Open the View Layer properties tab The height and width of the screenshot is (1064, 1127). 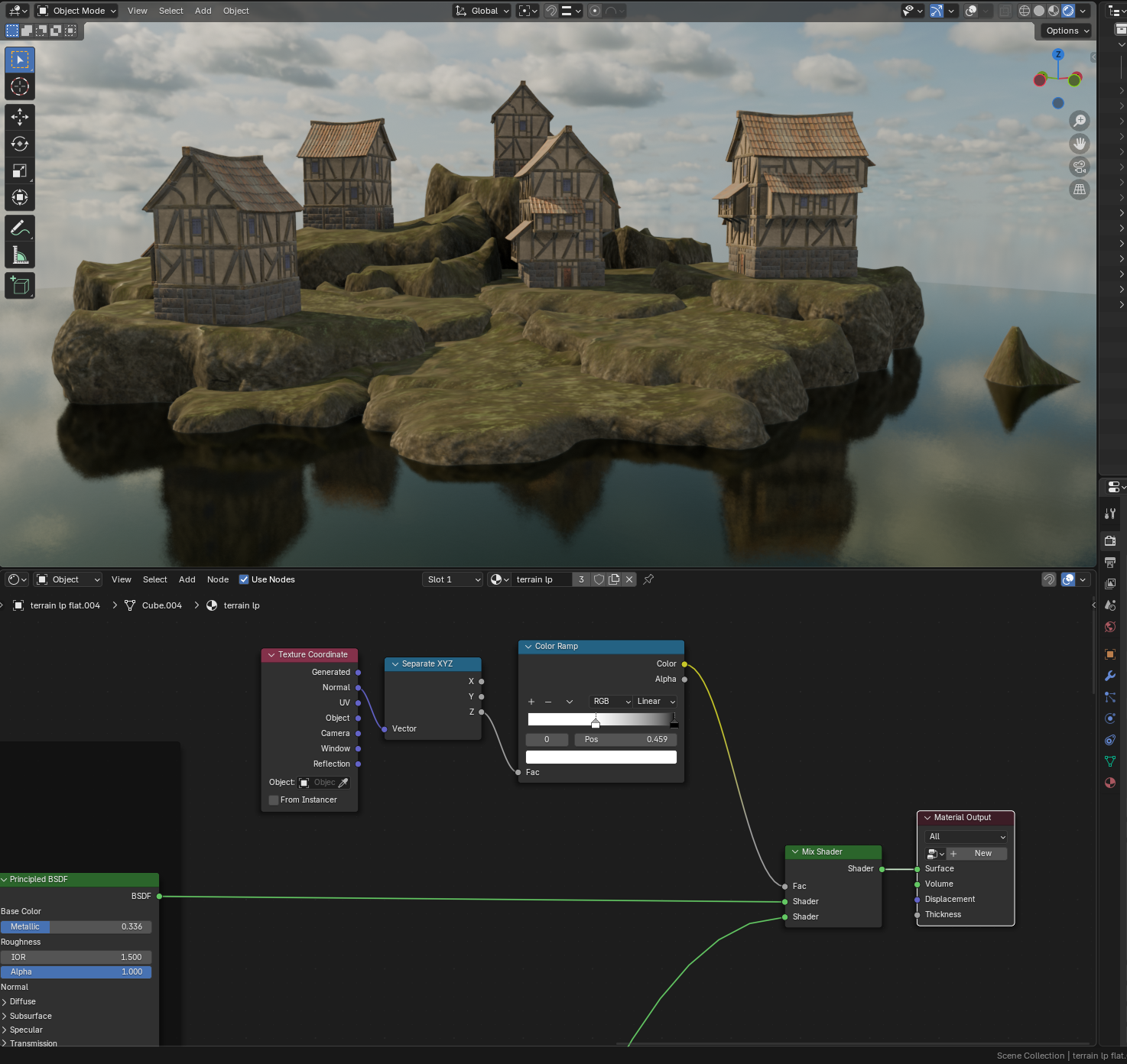tap(1110, 583)
